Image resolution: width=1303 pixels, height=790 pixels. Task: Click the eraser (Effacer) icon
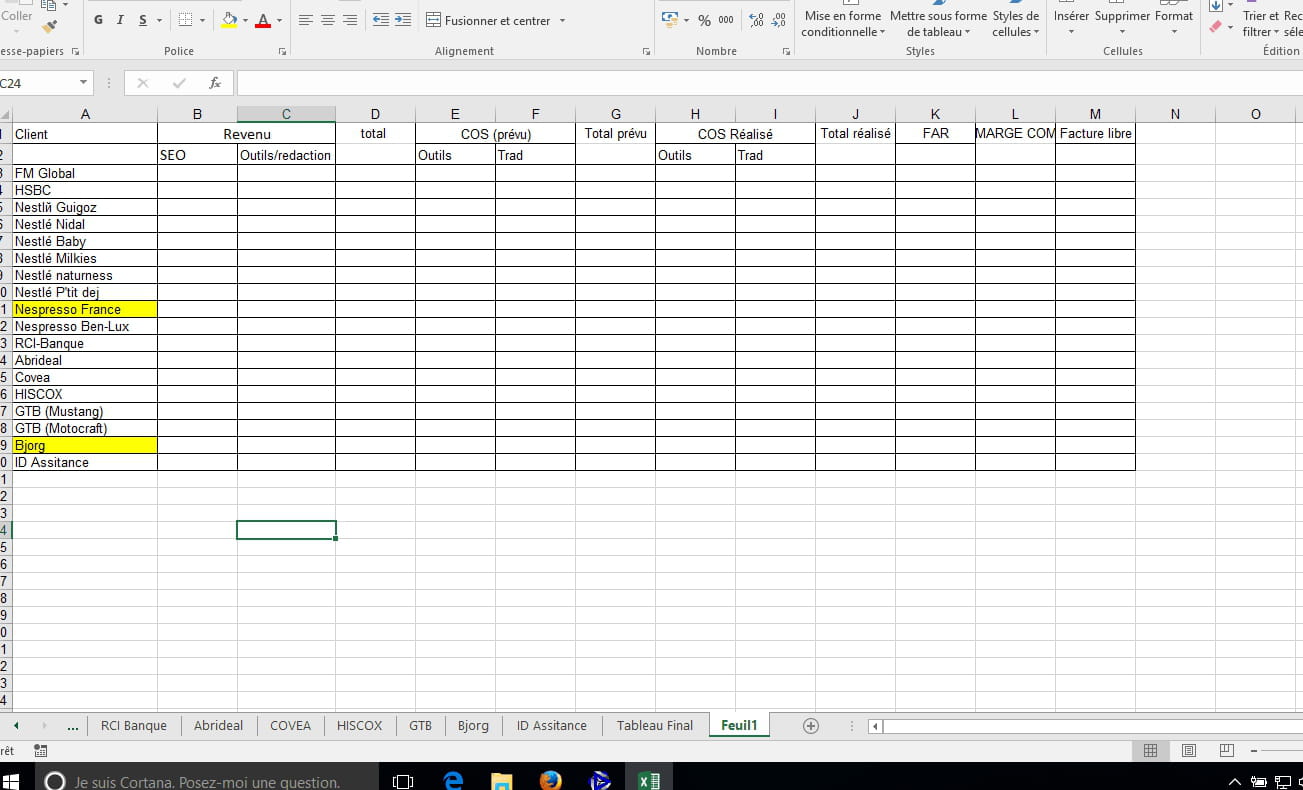1215,27
